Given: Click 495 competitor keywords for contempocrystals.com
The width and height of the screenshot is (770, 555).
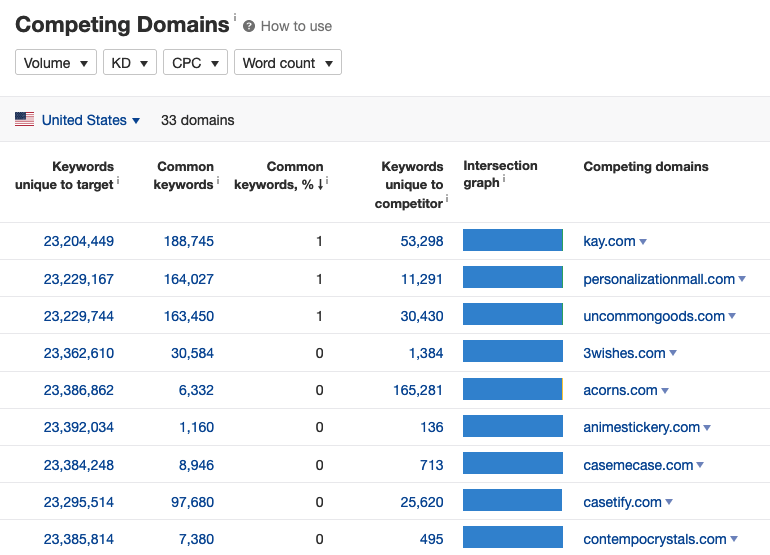Looking at the screenshot, I should tap(432, 539).
